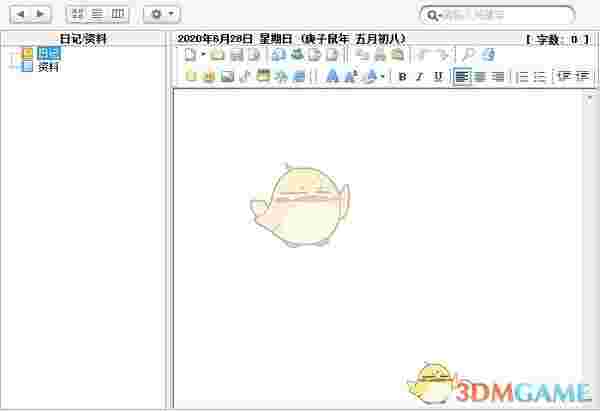Screen dimensions: 600x411
Task: Create a new document
Action: [x=190, y=55]
